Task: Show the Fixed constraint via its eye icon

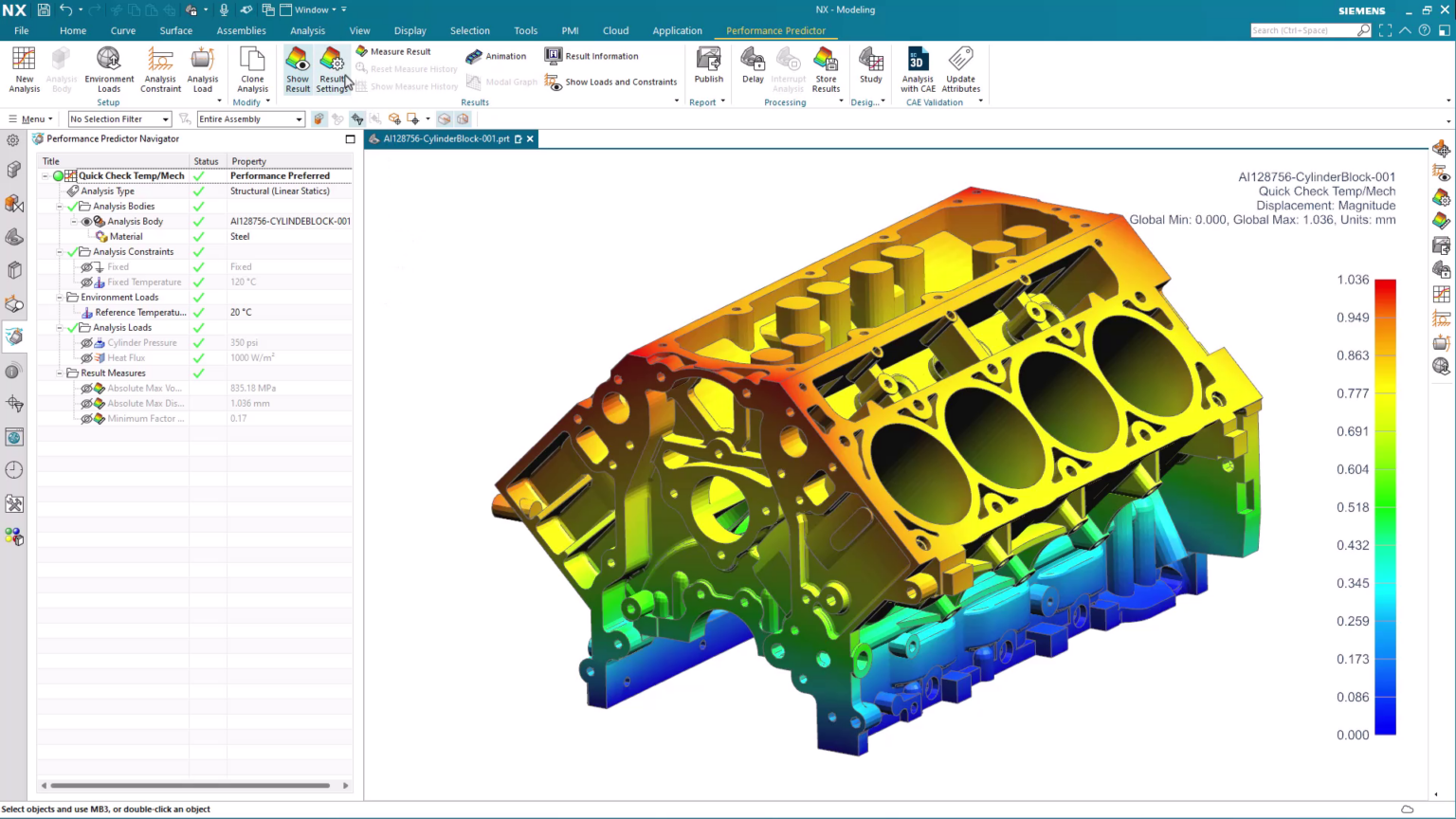Action: [x=86, y=267]
